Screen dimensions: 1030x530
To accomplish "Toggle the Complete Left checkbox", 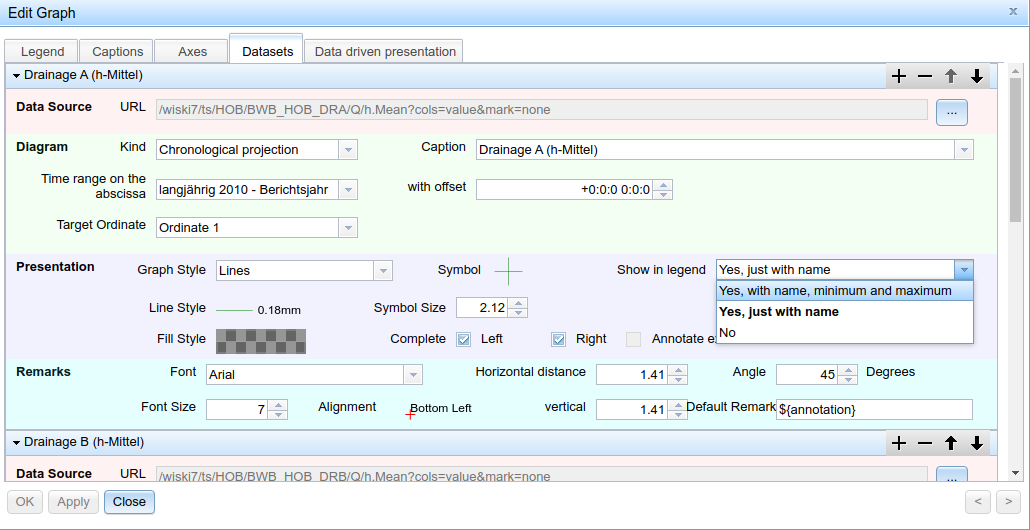I will (464, 340).
